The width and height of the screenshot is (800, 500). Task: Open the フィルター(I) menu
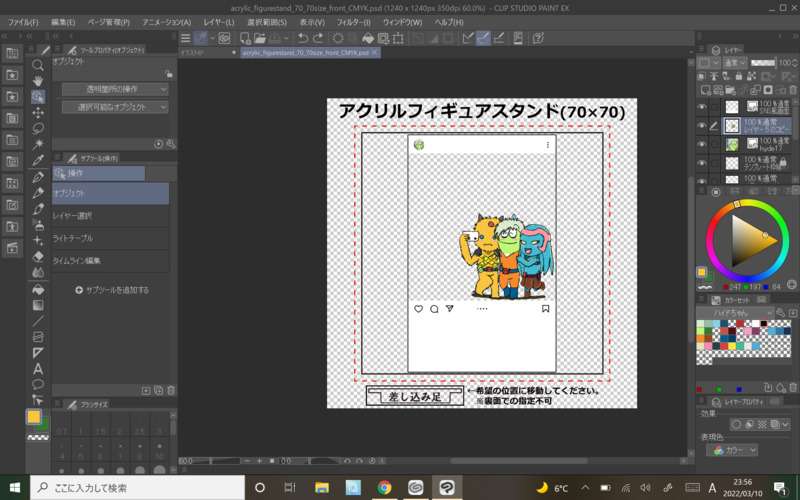(352, 21)
